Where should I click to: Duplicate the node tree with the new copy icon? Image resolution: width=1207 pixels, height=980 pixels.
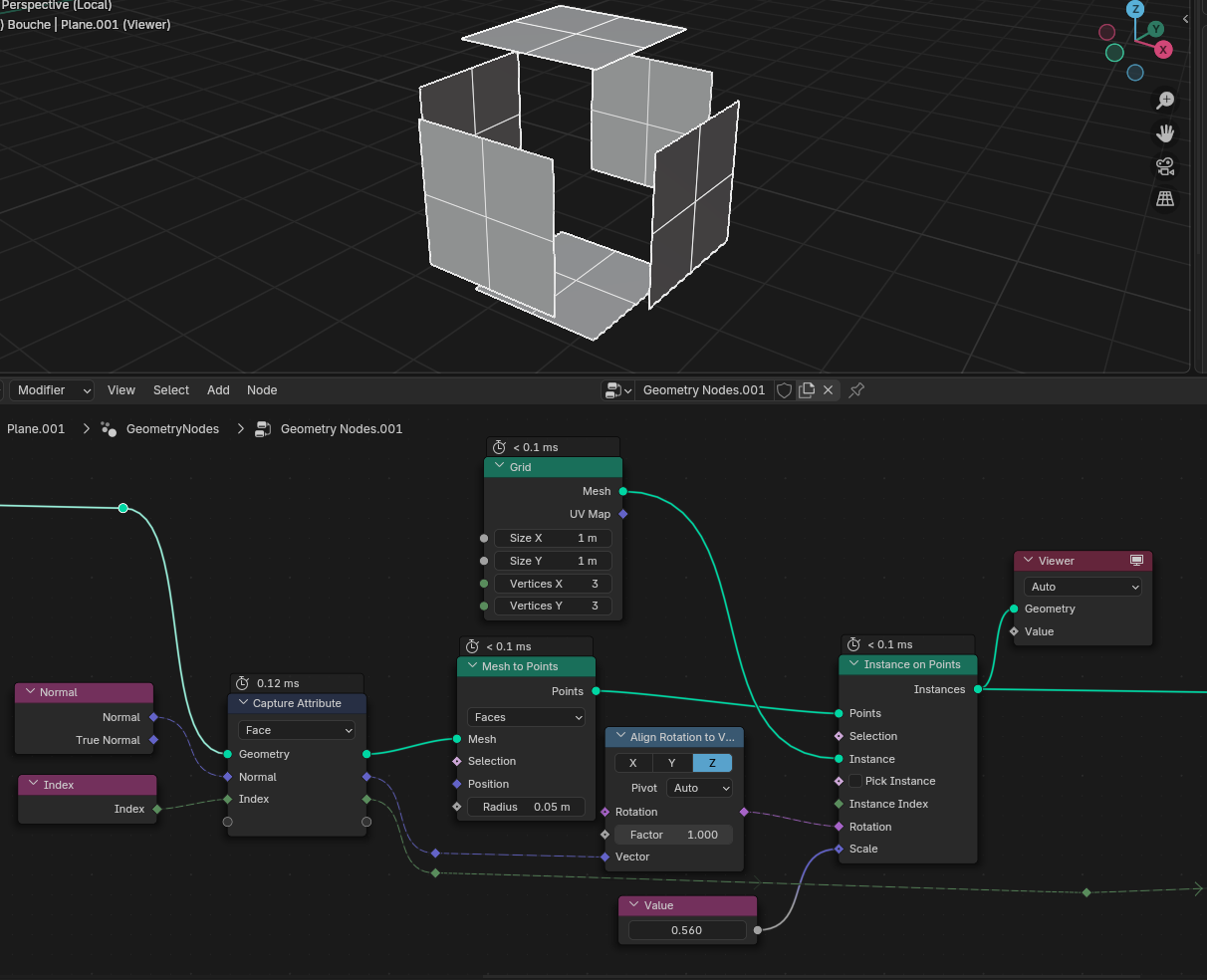807,390
